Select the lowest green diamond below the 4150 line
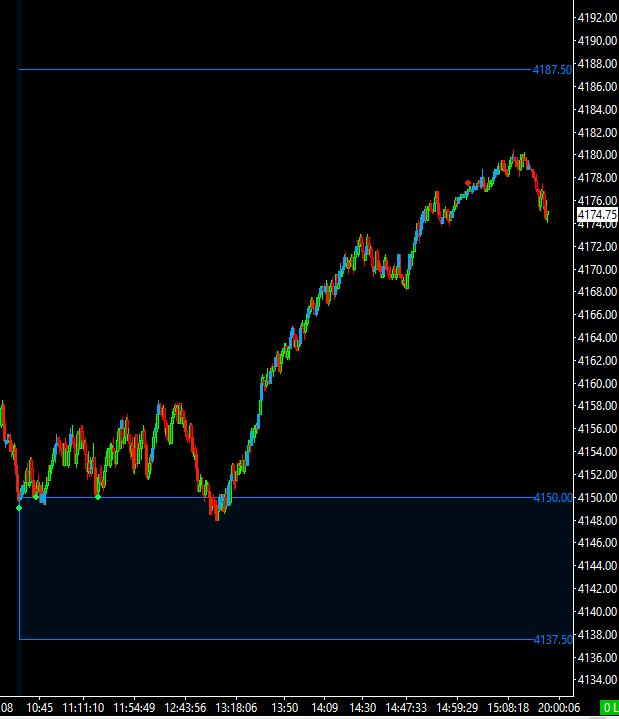The image size is (619, 719). tap(19, 508)
